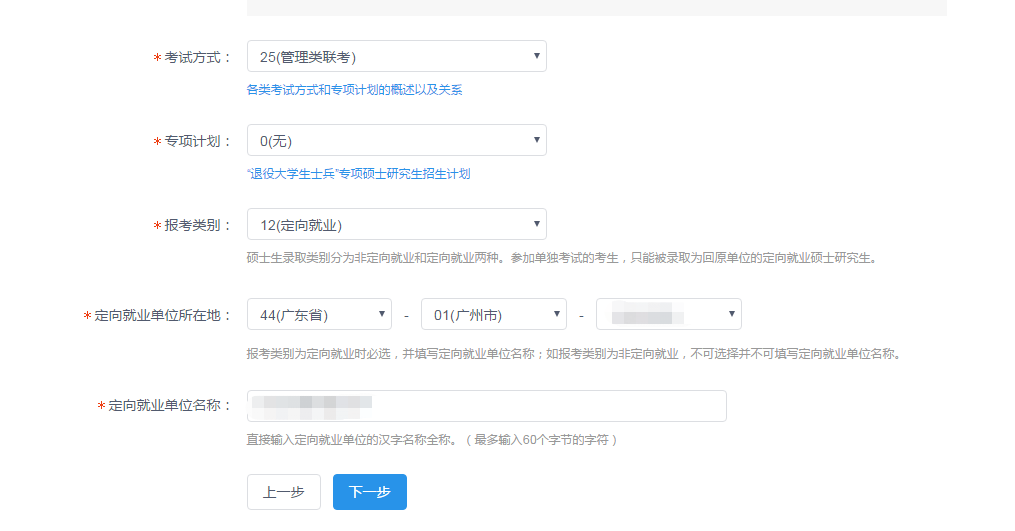Open the 各类考试方式和专项计划的概述以及关系 link

(x=354, y=90)
